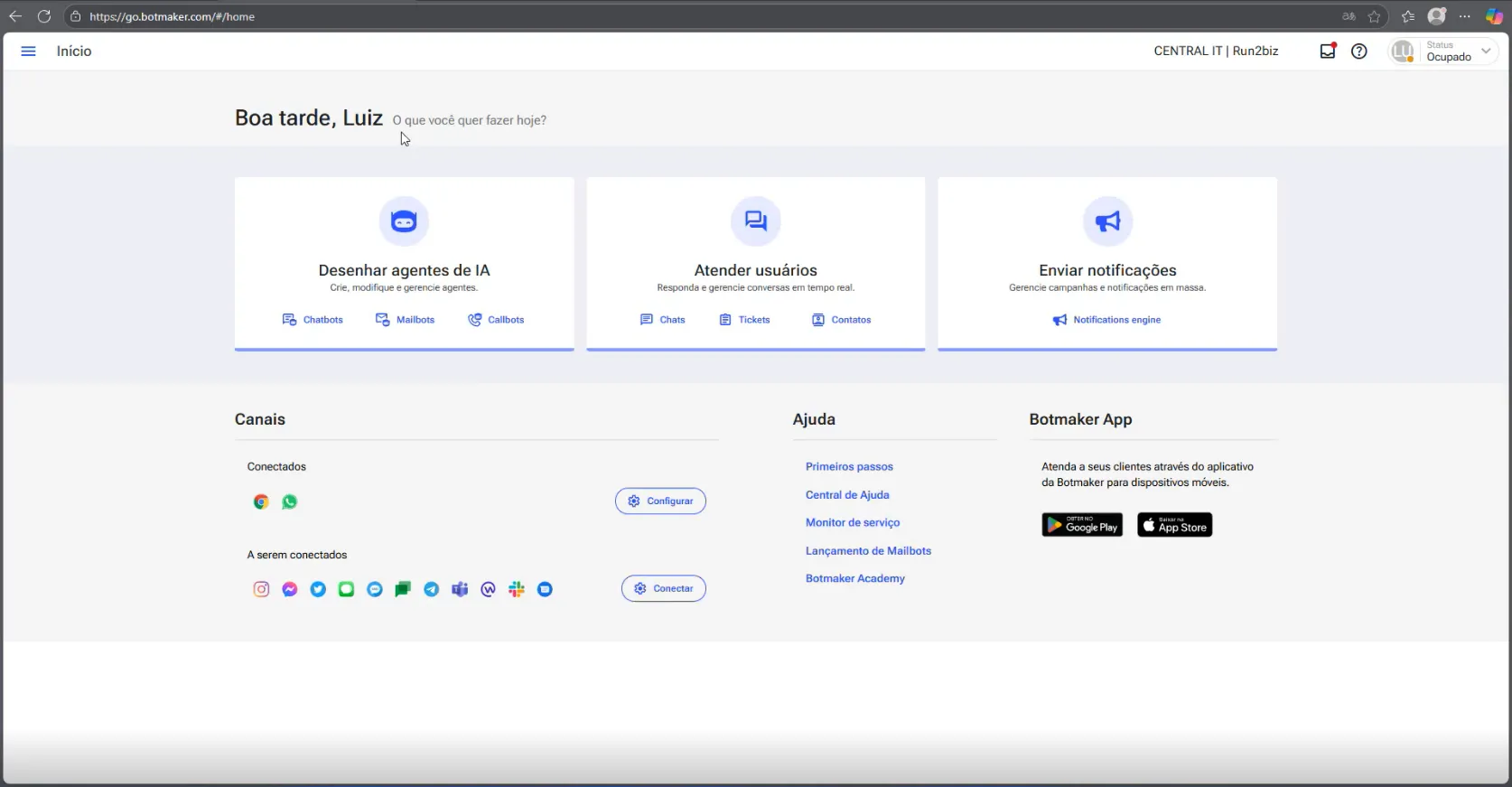1512x787 pixels.
Task: Open the hamburger navigation menu
Action: tap(28, 52)
